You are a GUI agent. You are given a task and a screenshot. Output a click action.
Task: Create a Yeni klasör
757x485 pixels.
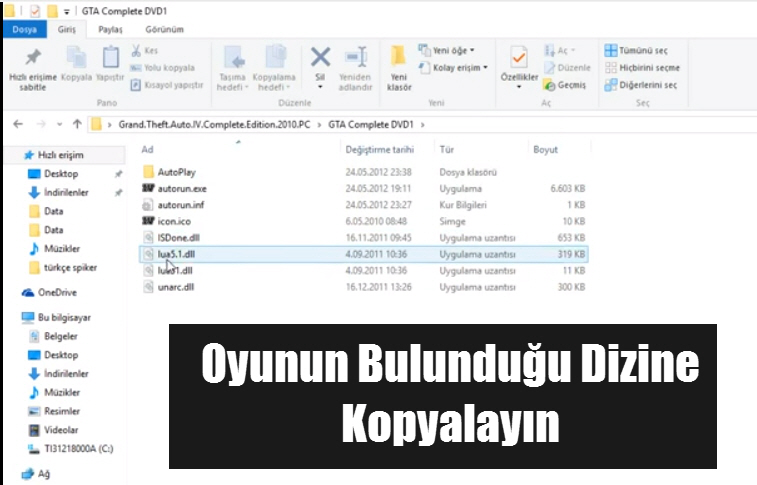399,69
